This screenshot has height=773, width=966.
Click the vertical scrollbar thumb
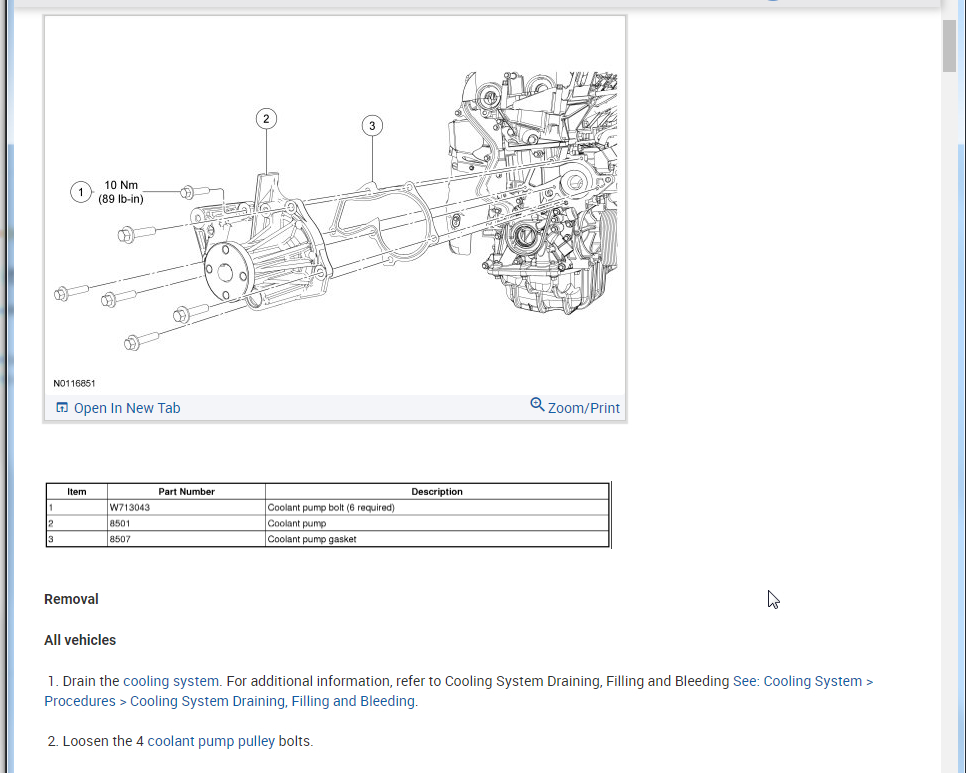click(x=949, y=46)
